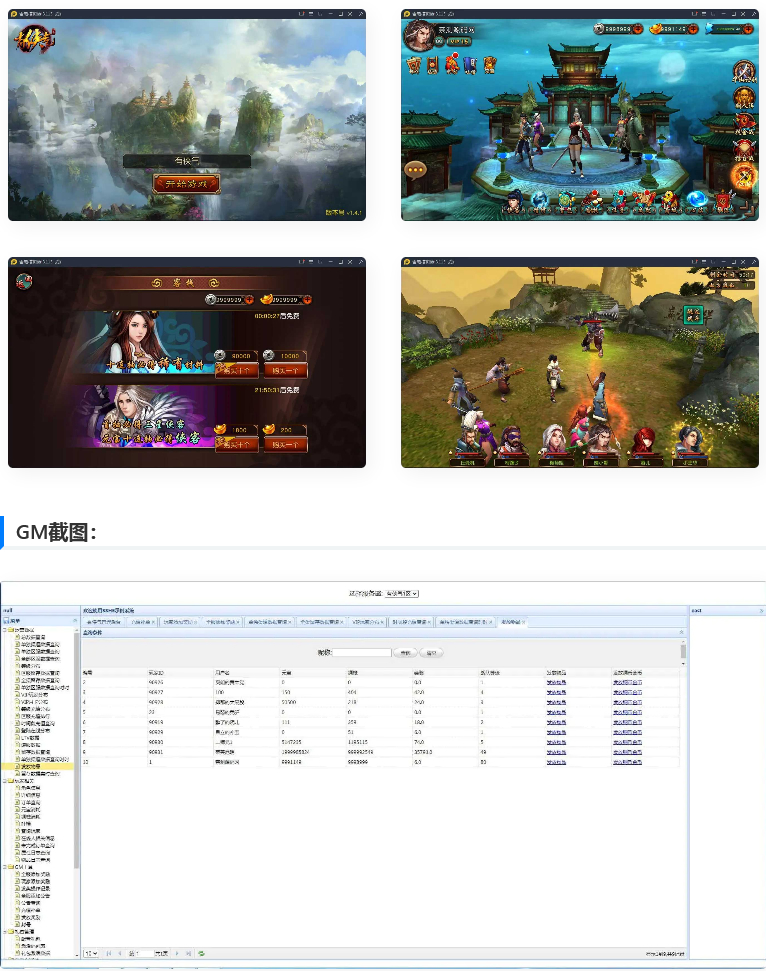Click the refresh icon in GM pagination bar

click(201, 953)
